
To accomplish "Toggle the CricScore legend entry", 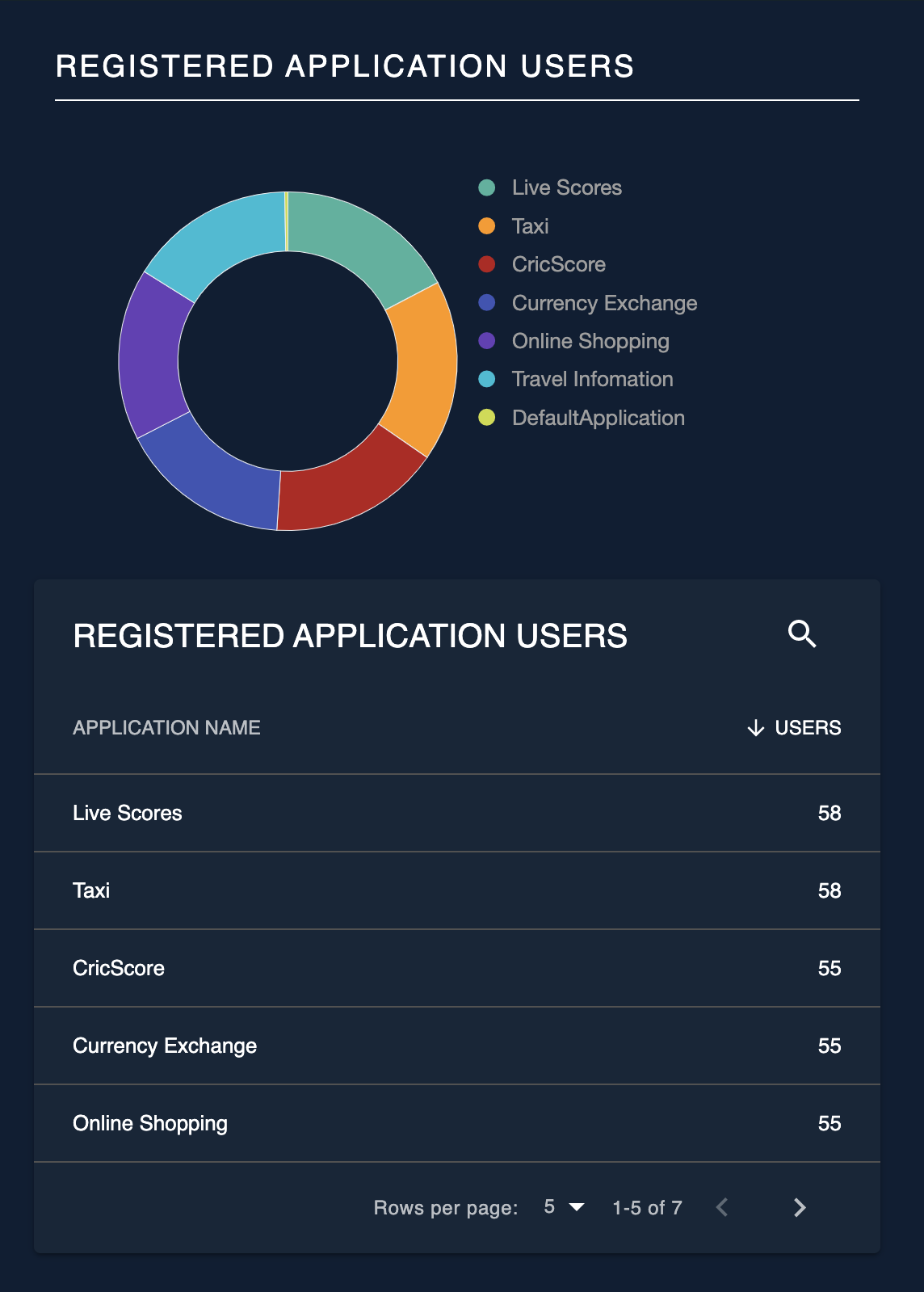I will point(542,264).
